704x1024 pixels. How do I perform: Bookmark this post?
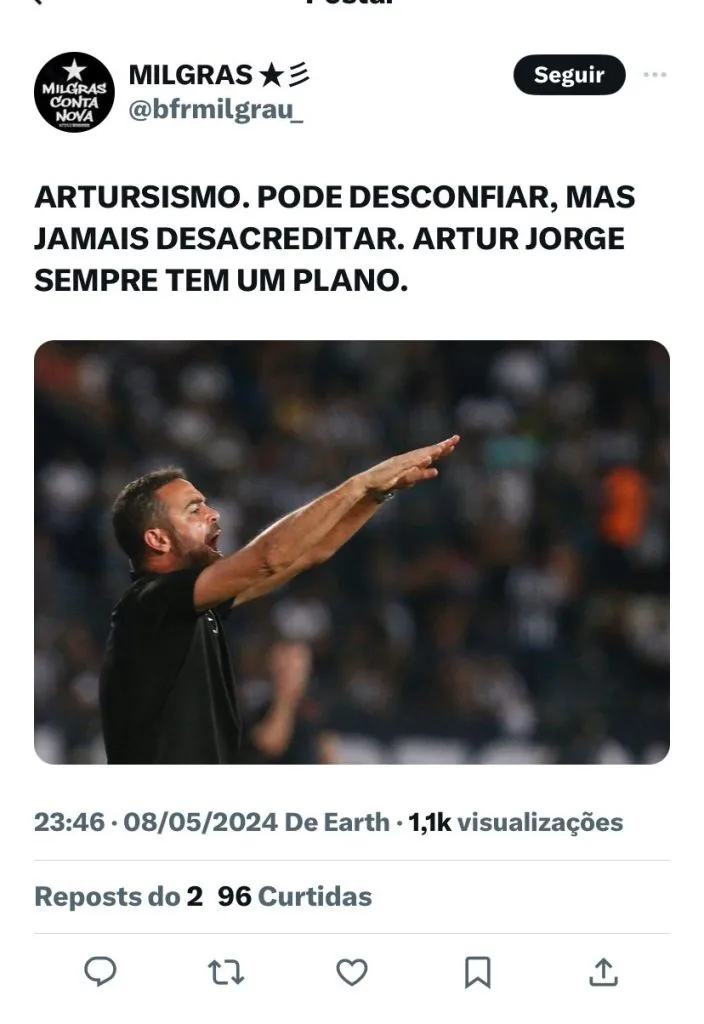(477, 972)
